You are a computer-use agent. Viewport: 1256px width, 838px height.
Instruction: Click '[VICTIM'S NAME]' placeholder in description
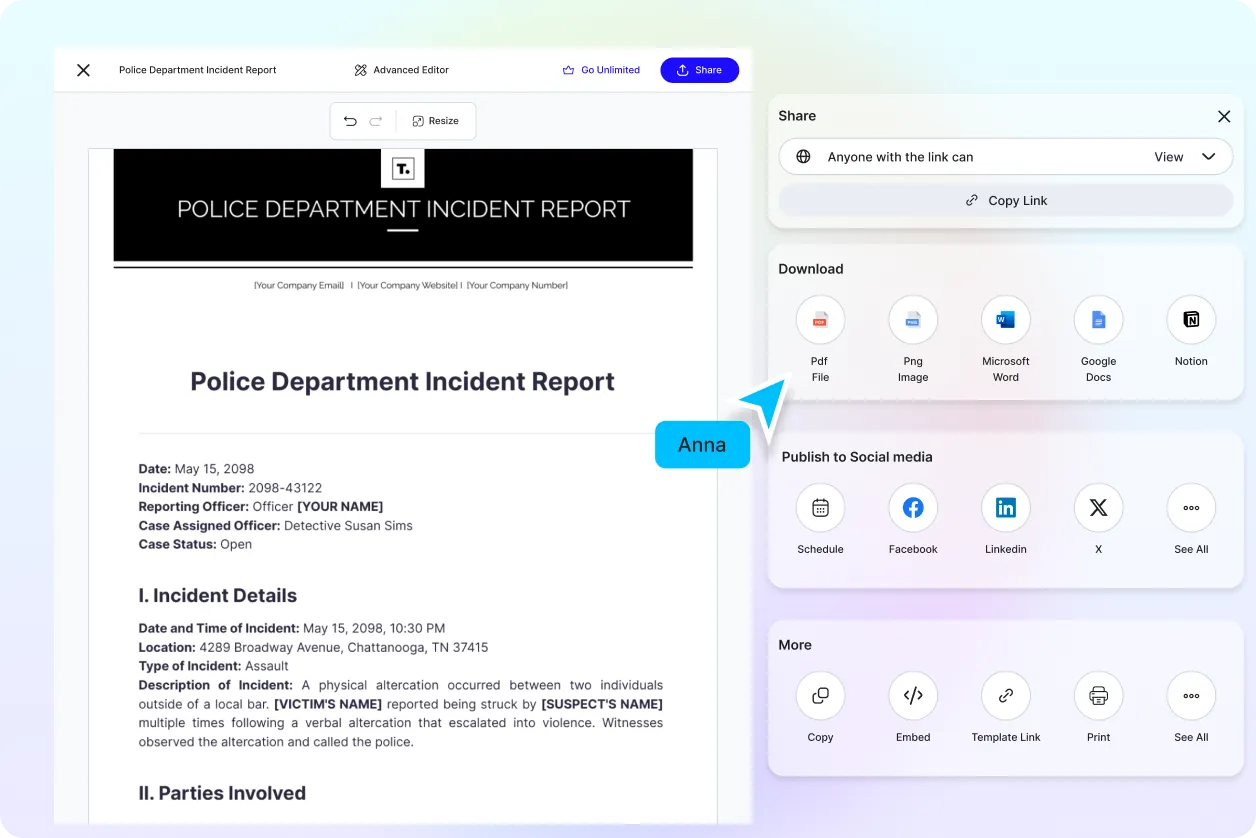point(328,704)
